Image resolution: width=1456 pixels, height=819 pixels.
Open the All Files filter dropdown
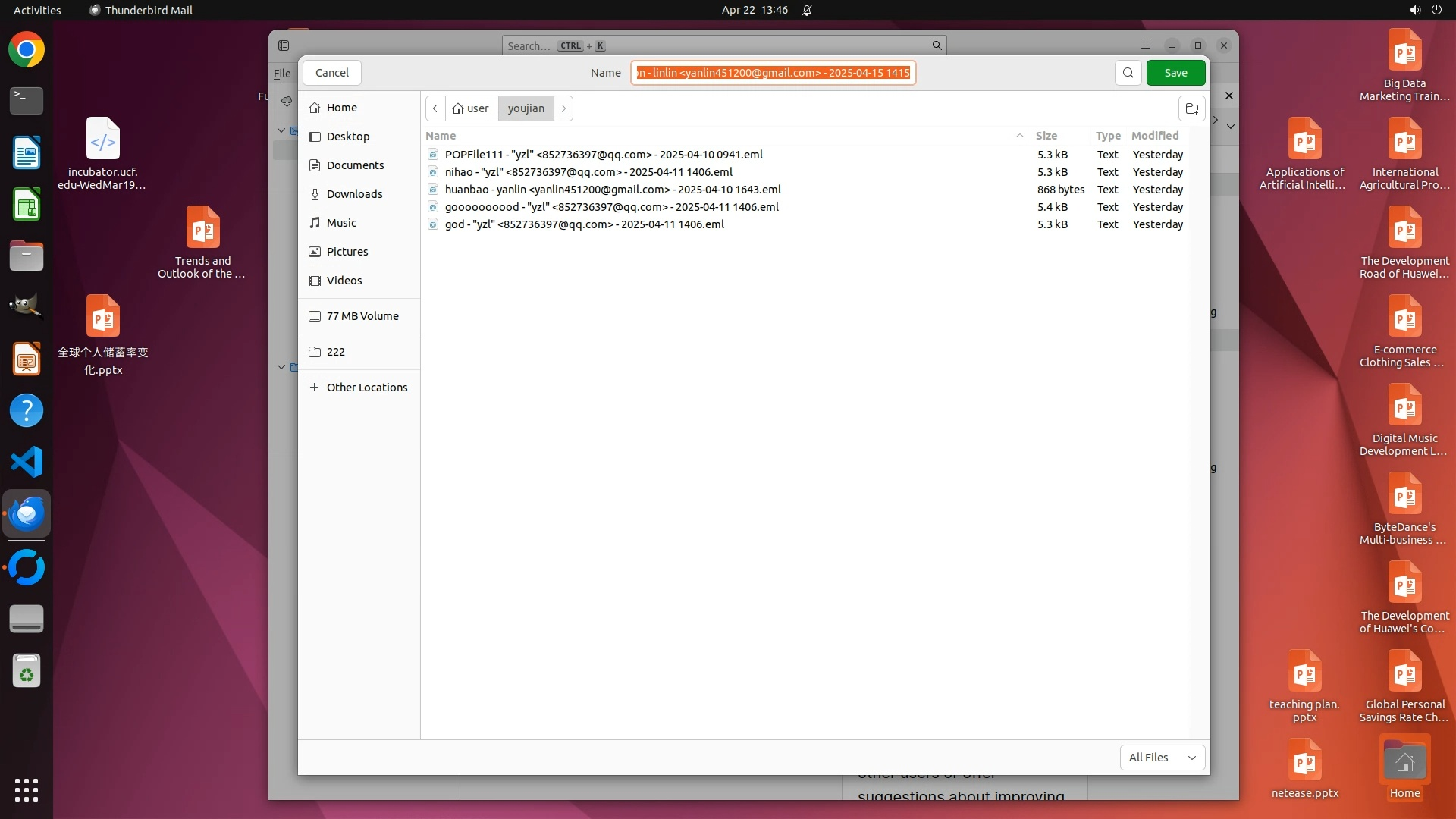[1162, 757]
